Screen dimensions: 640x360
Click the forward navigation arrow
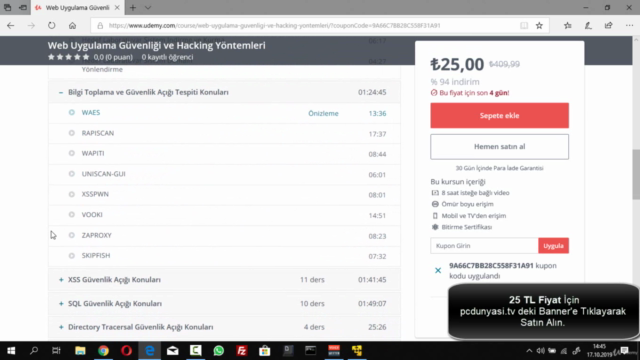[31, 25]
